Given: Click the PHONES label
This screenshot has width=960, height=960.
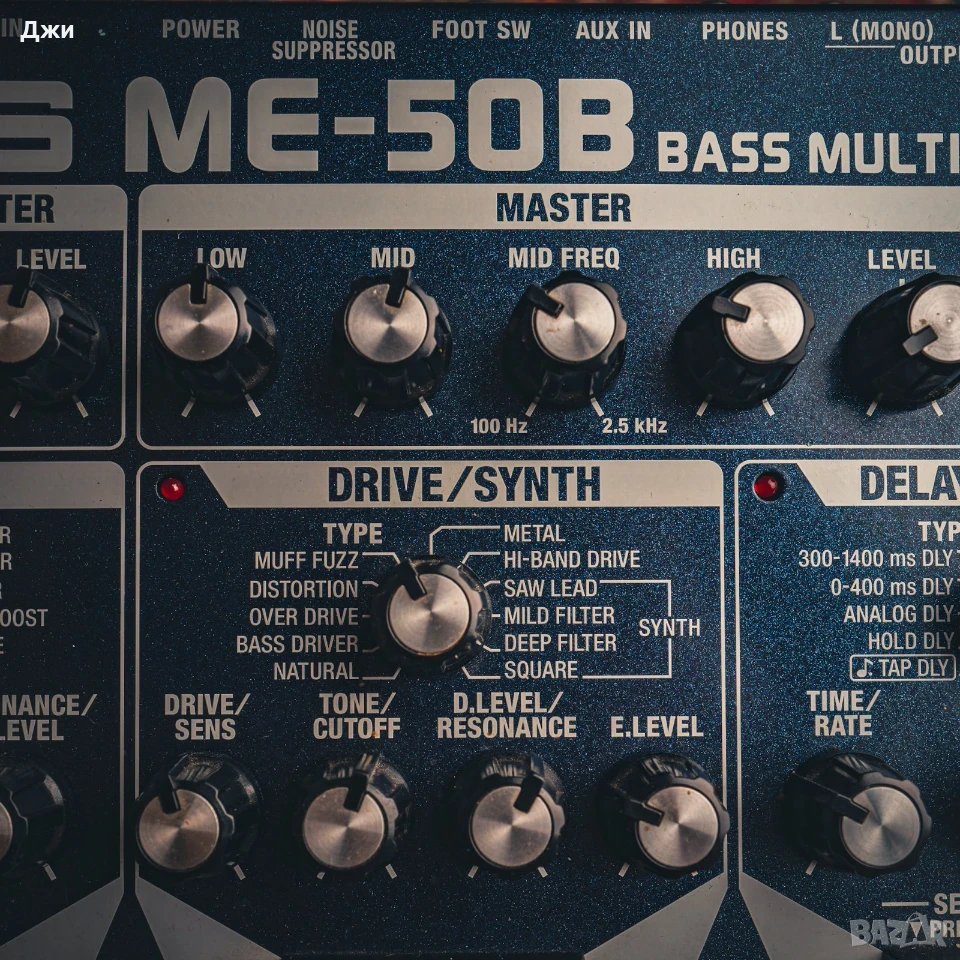Looking at the screenshot, I should coord(744,31).
